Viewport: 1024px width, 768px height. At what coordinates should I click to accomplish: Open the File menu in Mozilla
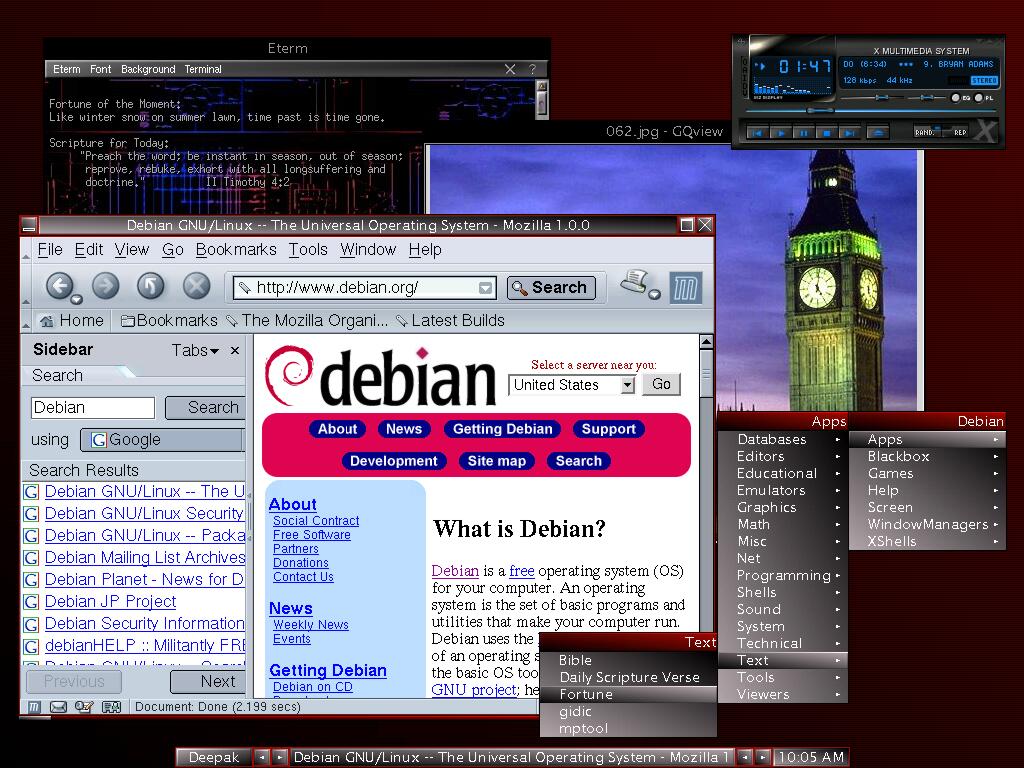[x=50, y=249]
